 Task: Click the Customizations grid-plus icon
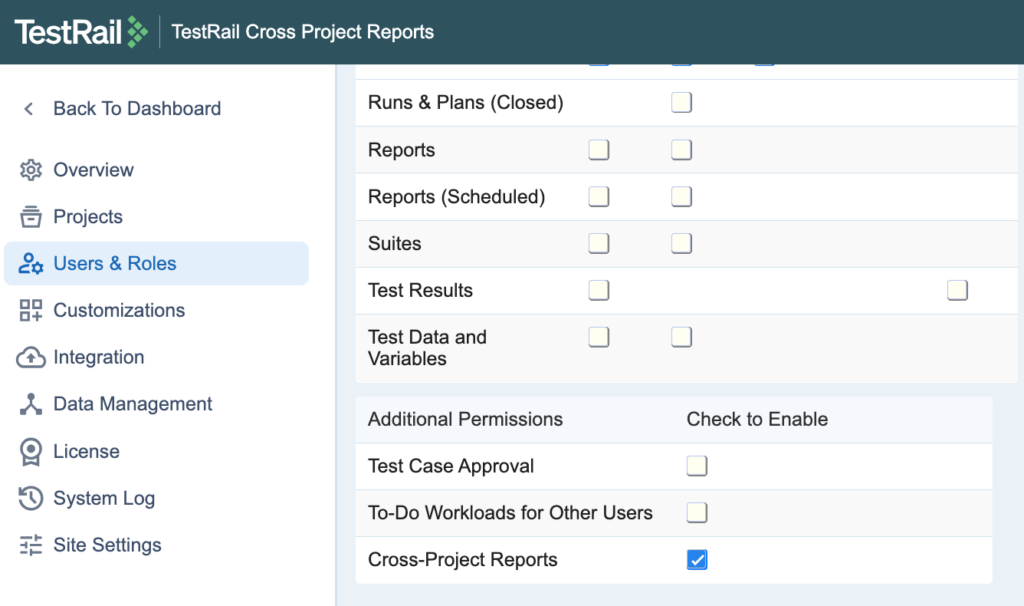click(x=31, y=311)
